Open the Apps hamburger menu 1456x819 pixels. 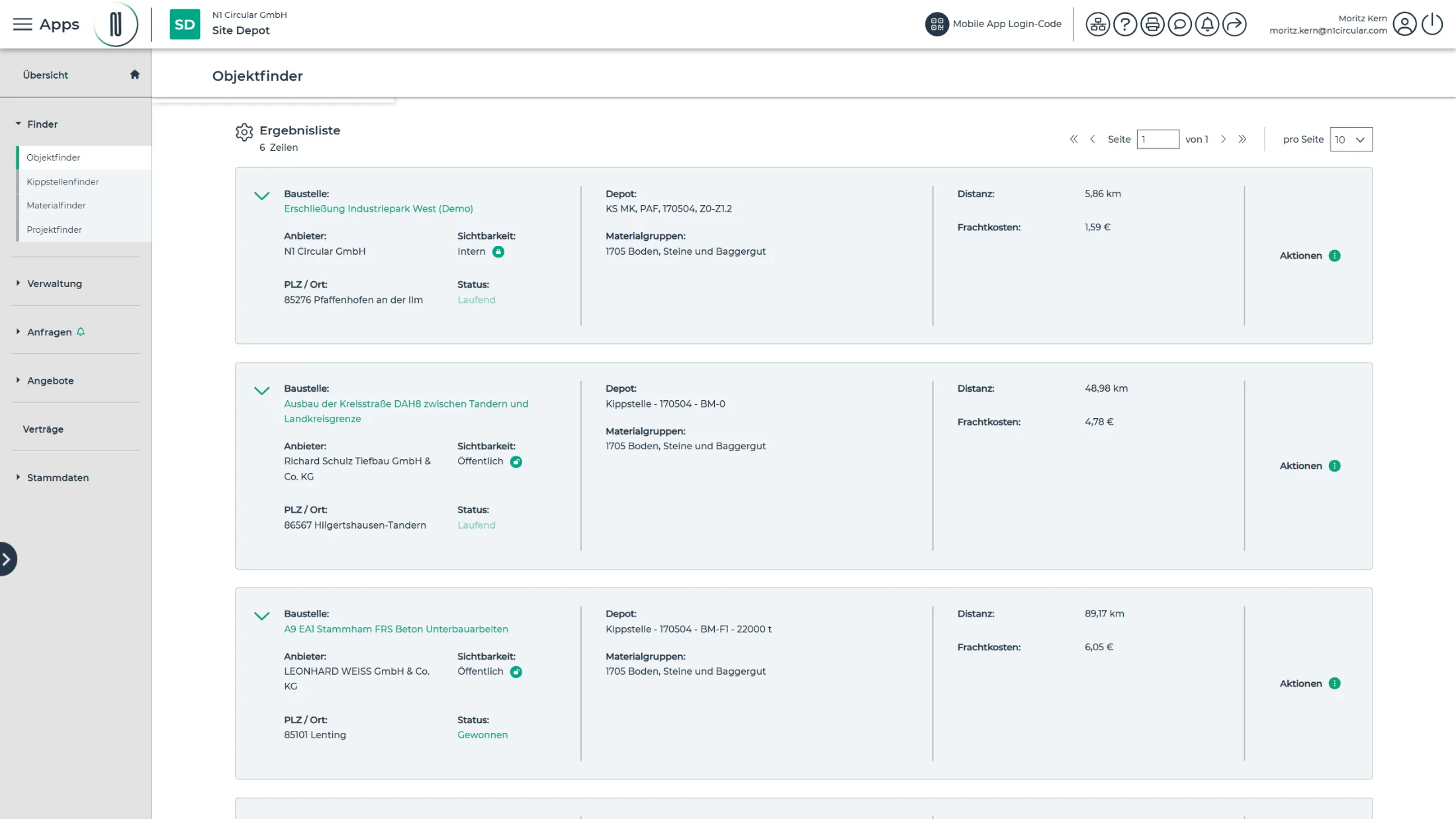pyautogui.click(x=23, y=24)
